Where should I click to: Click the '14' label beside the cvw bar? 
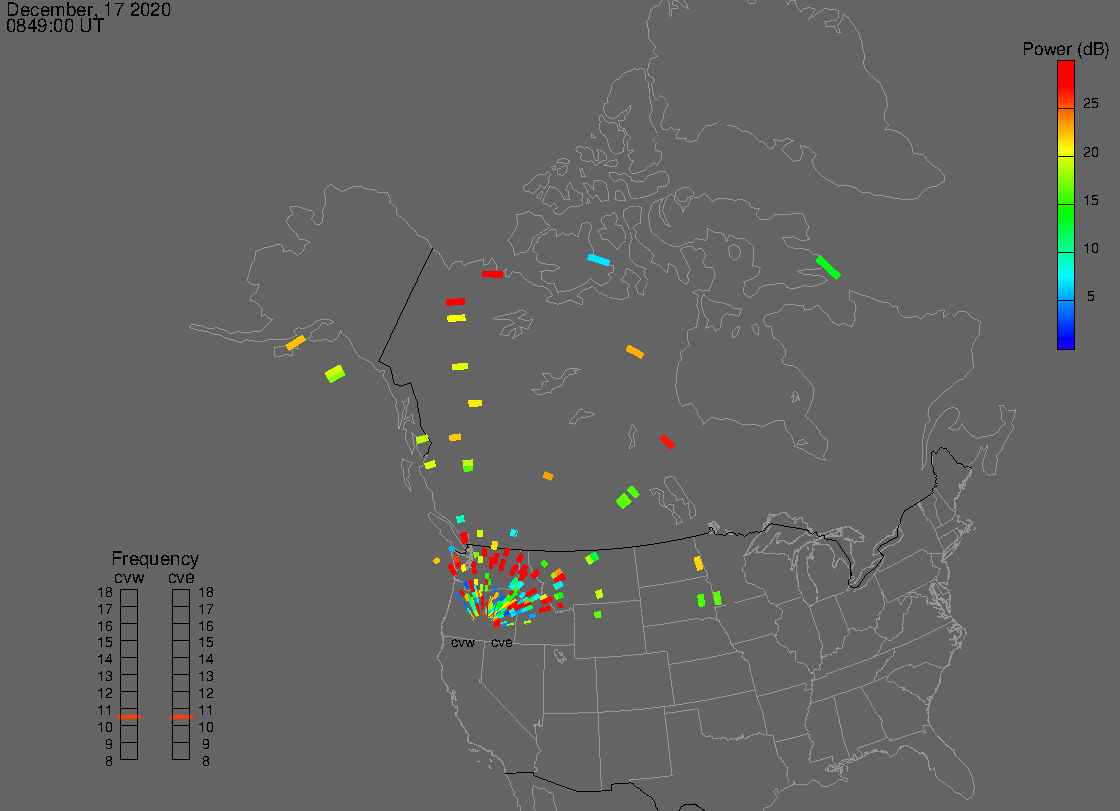(x=105, y=660)
